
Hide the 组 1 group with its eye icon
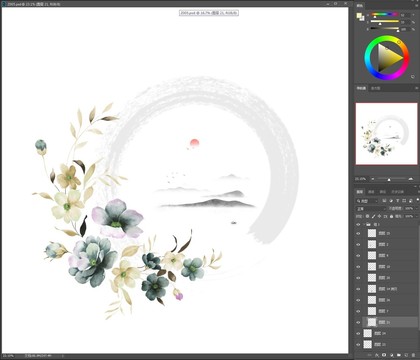pyautogui.click(x=358, y=224)
